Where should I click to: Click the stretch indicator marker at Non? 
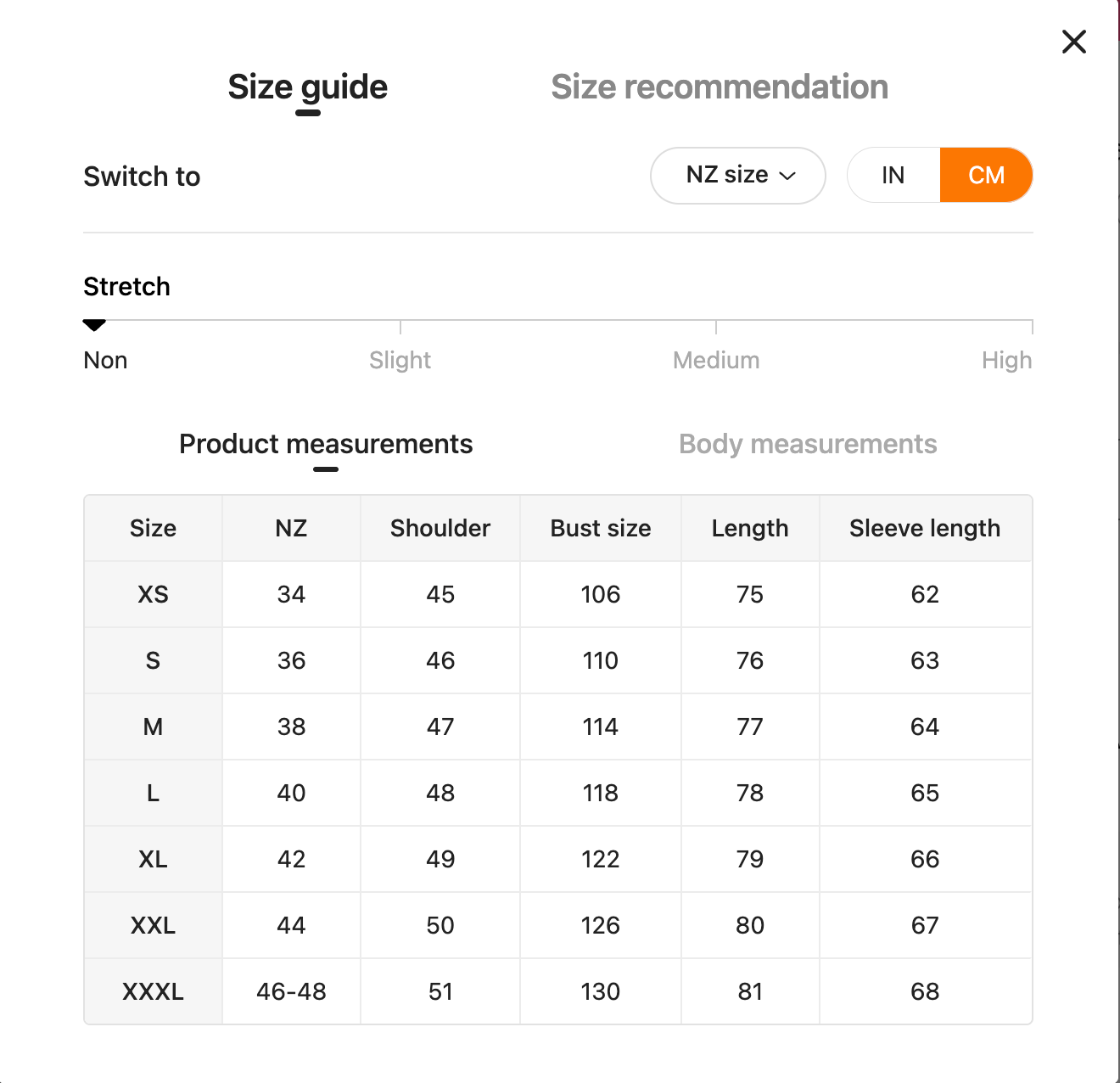94,325
